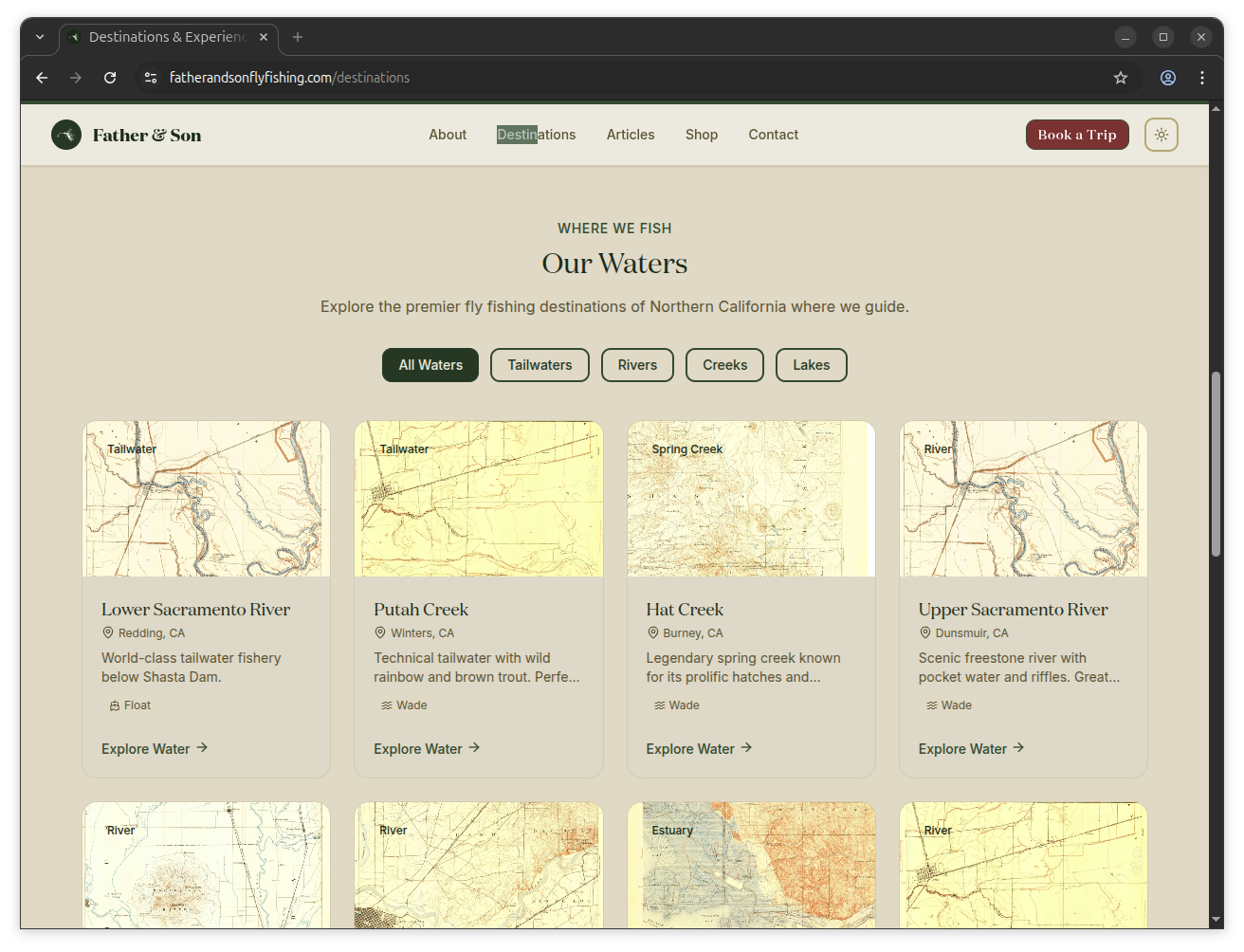
Task: Enable the Lakes filter
Action: [x=811, y=365]
